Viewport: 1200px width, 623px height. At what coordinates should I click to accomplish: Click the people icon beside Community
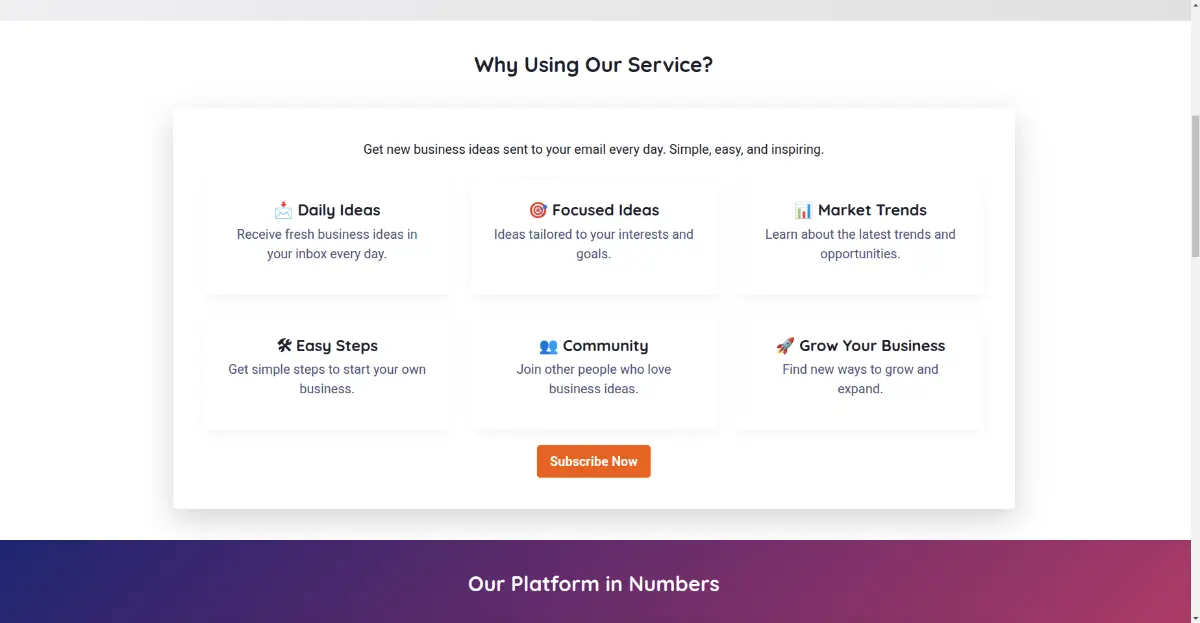[548, 346]
